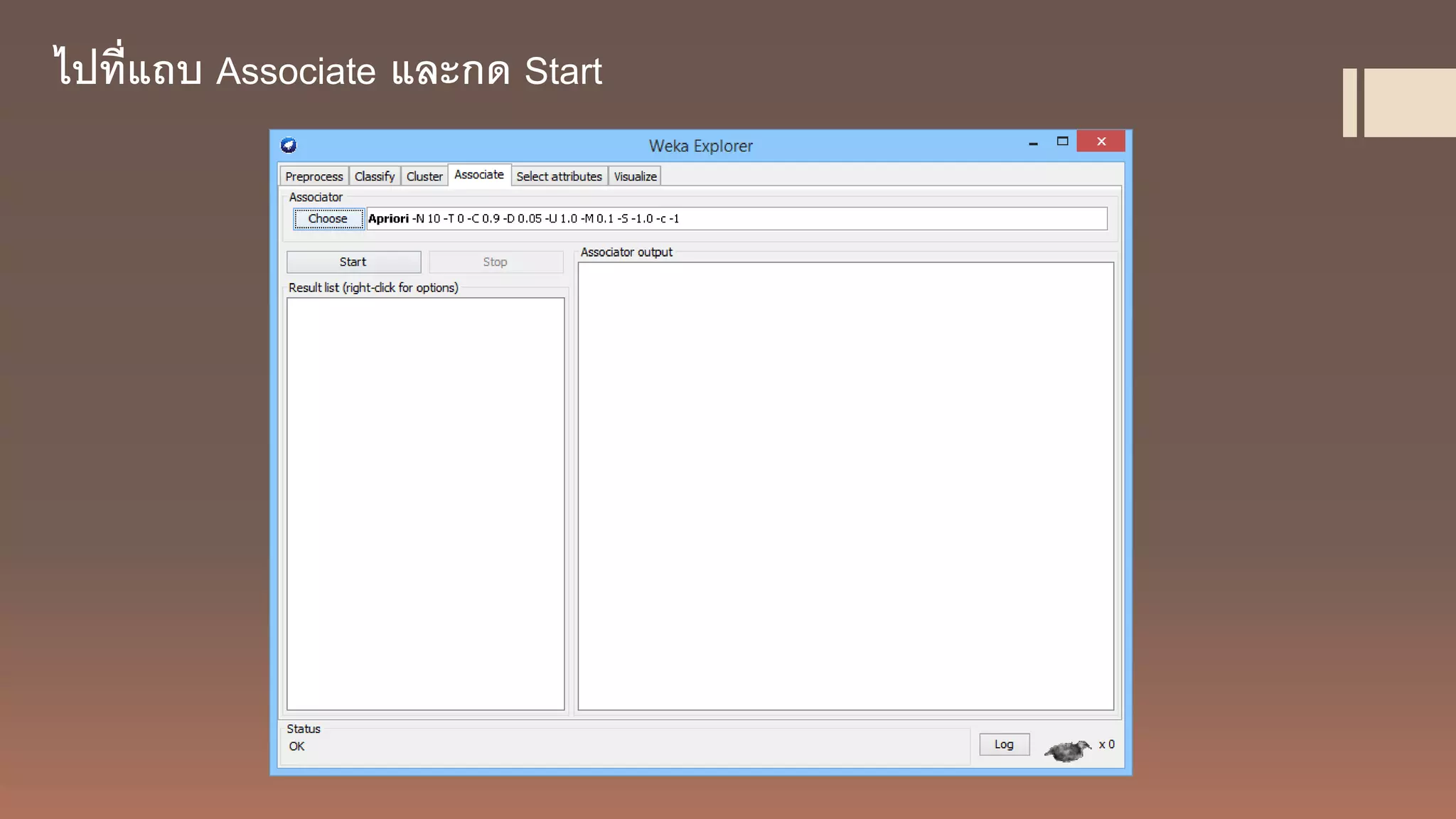The width and height of the screenshot is (1456, 819).
Task: Click the Weka bird status icon
Action: [x=1067, y=749]
